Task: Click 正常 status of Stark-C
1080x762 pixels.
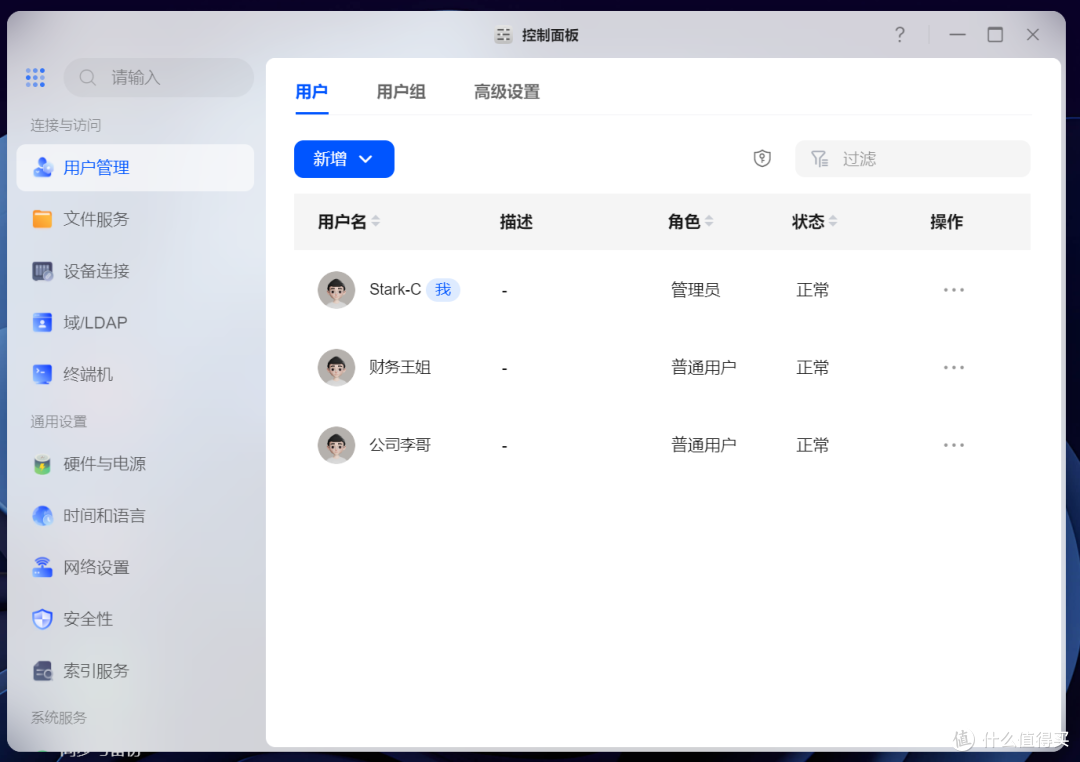Action: point(813,290)
